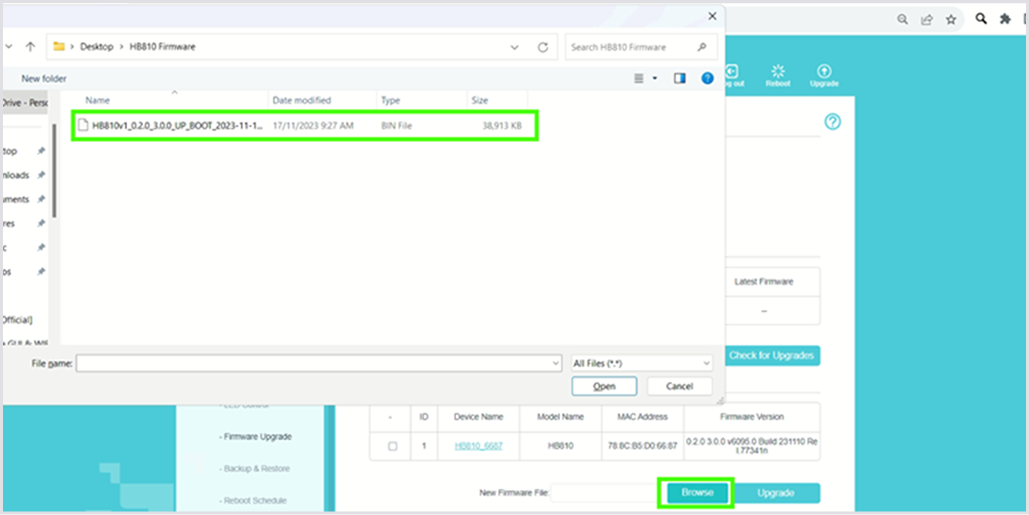Toggle the preview pane icon
The height and width of the screenshot is (515, 1029).
click(x=679, y=78)
